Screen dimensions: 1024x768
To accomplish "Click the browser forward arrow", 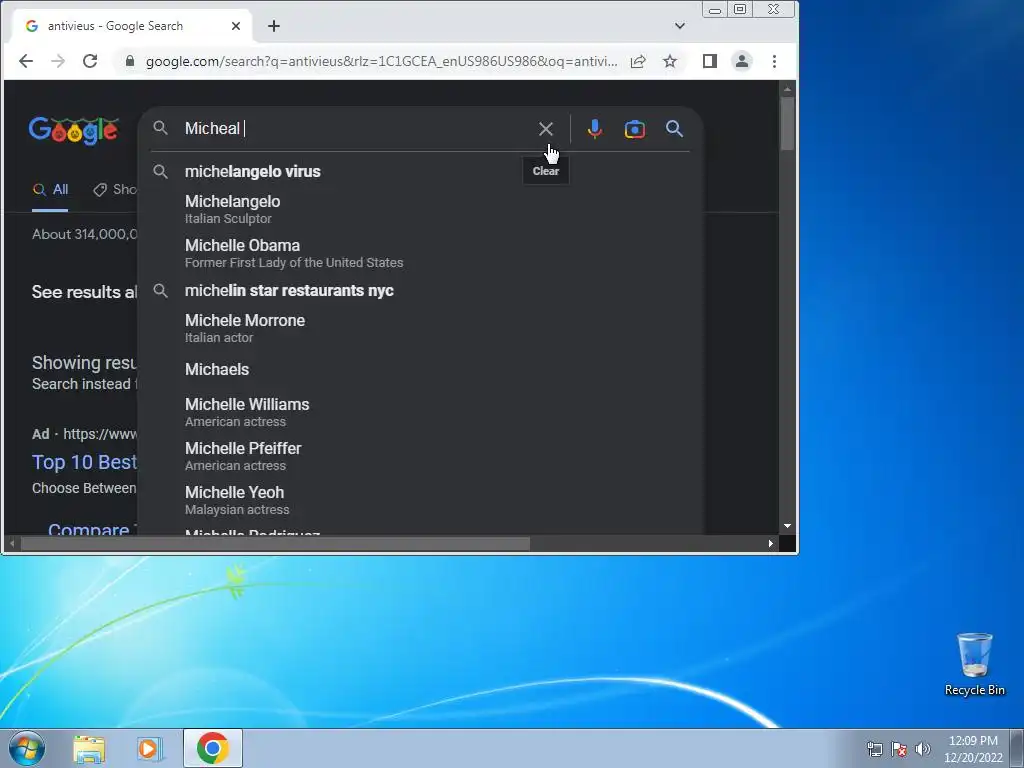I will (58, 61).
